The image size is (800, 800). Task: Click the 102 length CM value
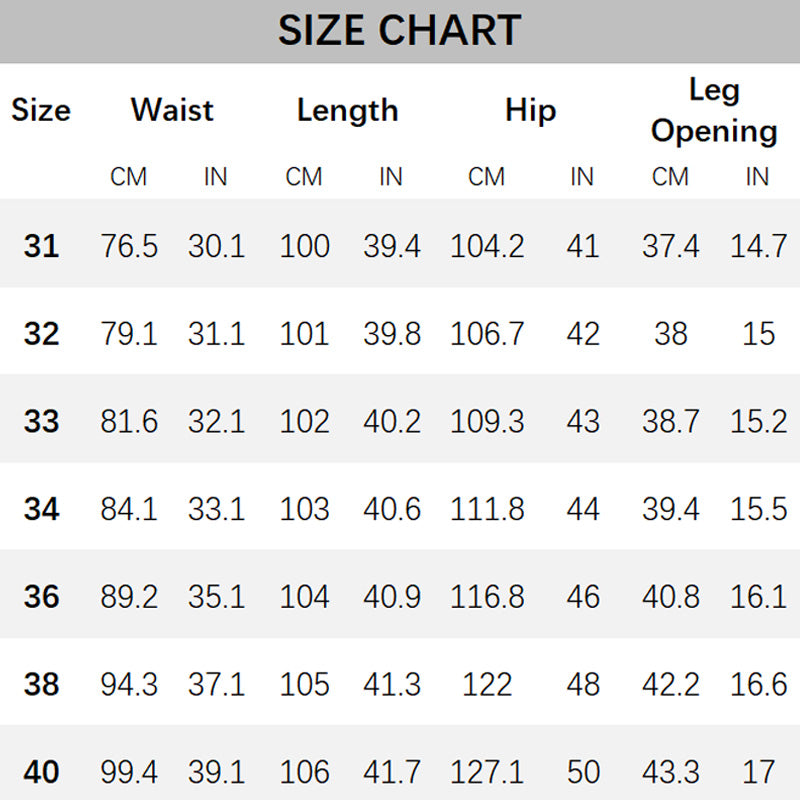(x=304, y=422)
